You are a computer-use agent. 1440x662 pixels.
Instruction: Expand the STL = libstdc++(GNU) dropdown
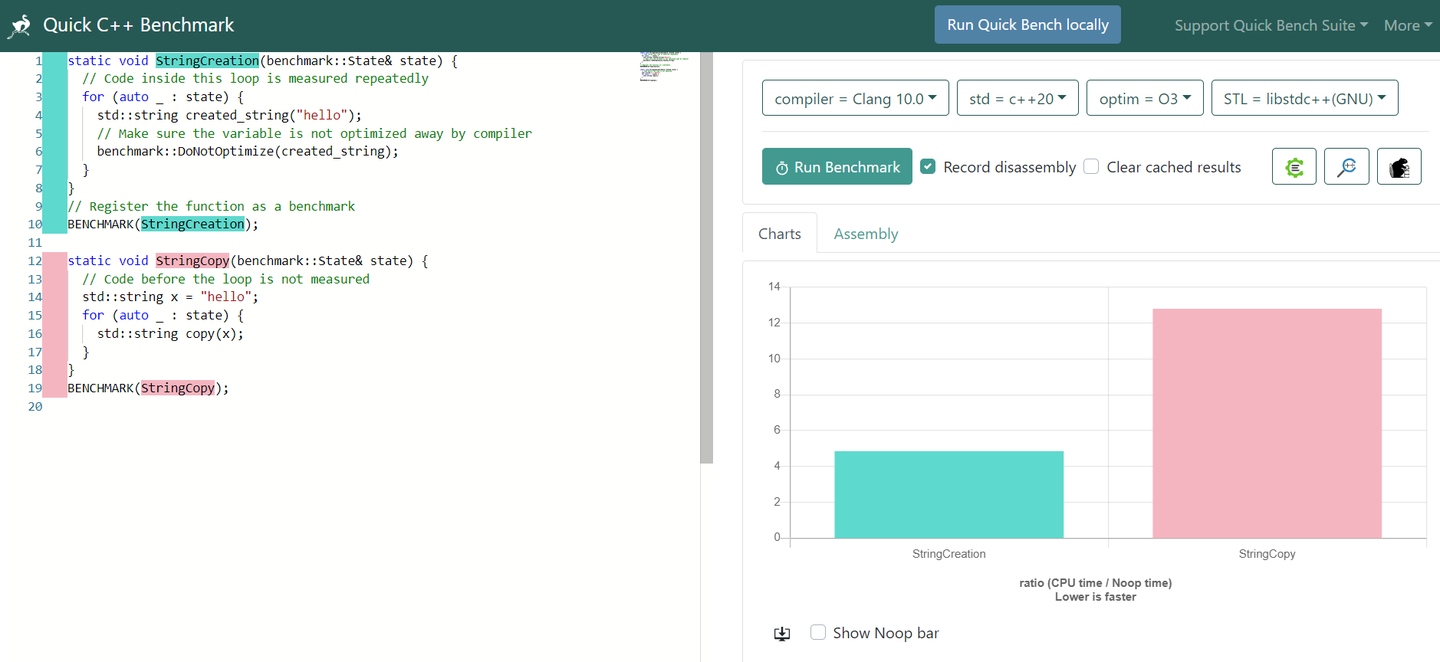1304,99
